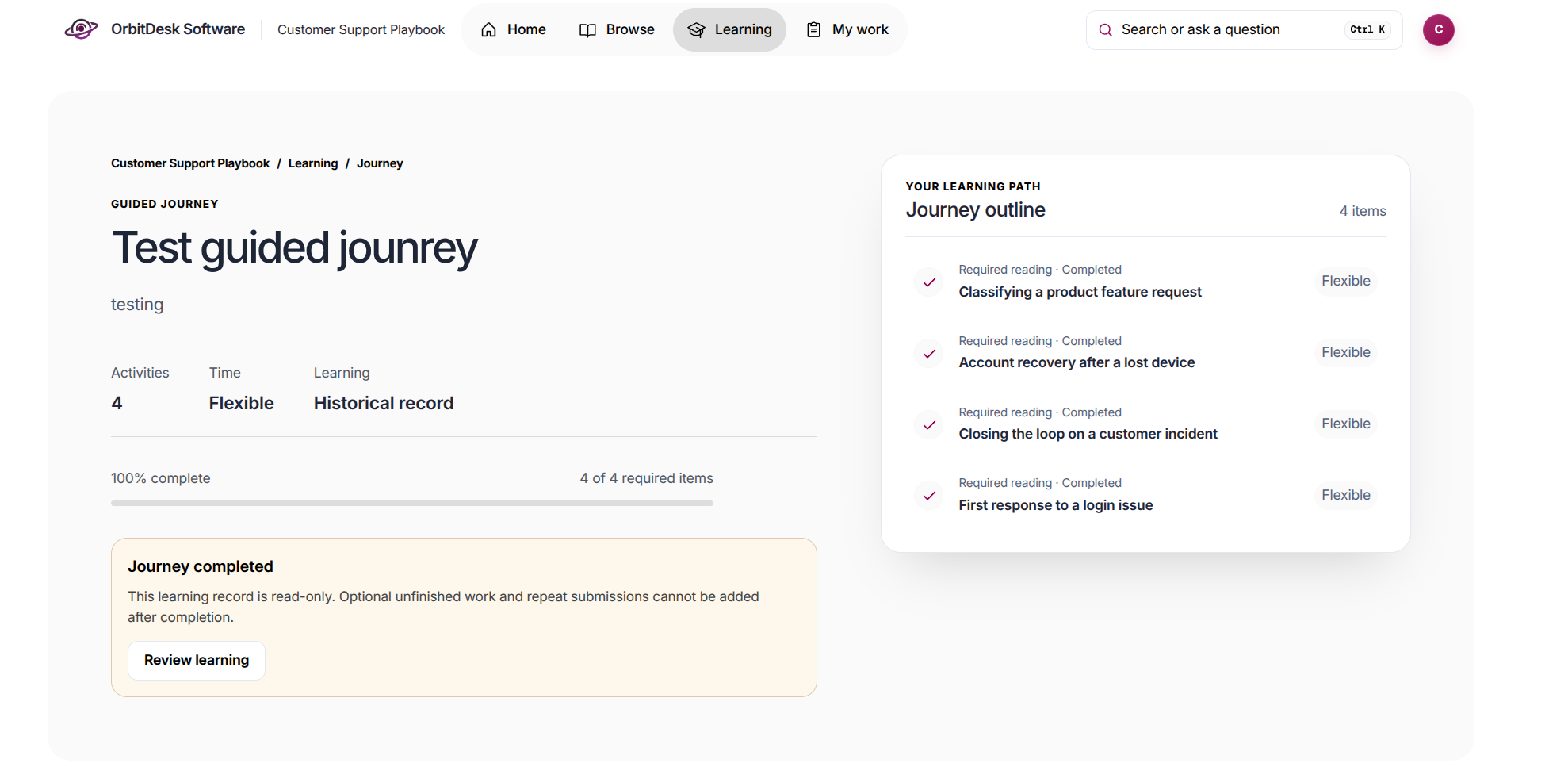
Task: Click the checkmark beside Classifying a product feature request
Action: 929,282
